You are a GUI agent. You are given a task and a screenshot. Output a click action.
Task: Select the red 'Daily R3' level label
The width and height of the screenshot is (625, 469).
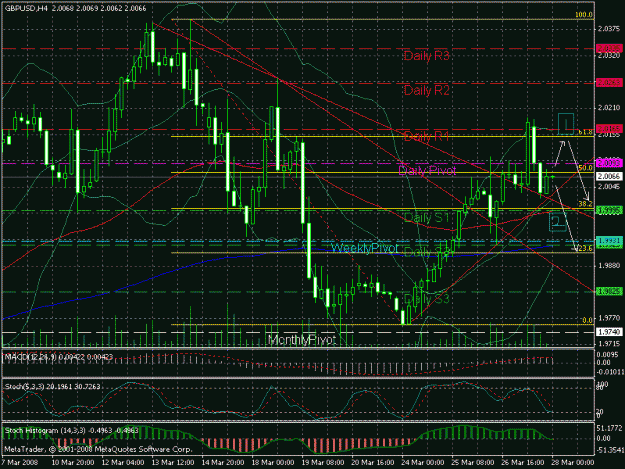[x=426, y=56]
